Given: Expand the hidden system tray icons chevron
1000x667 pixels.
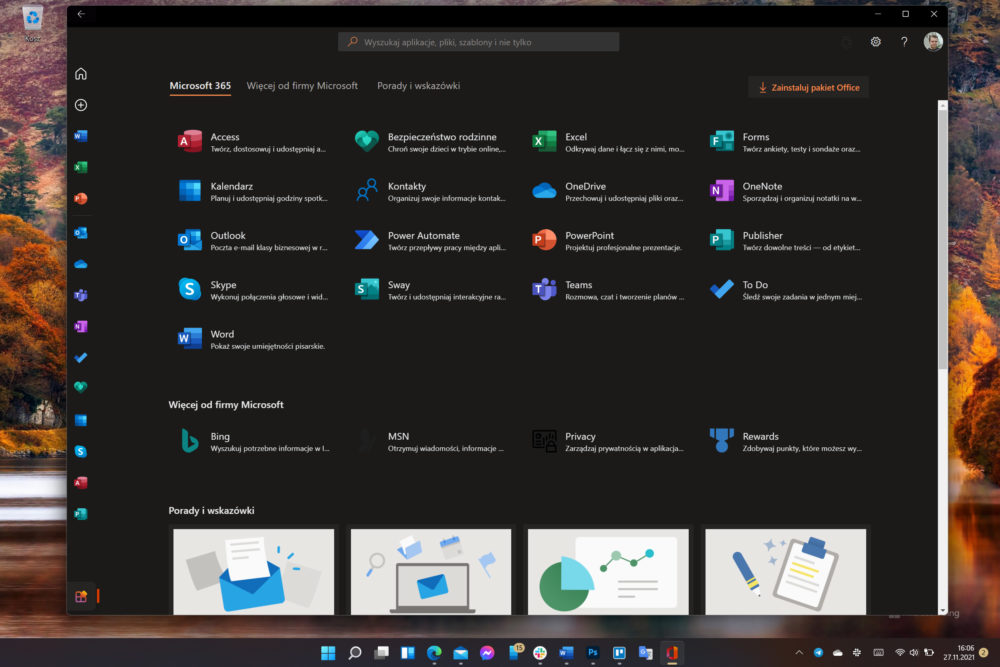Looking at the screenshot, I should tap(799, 653).
